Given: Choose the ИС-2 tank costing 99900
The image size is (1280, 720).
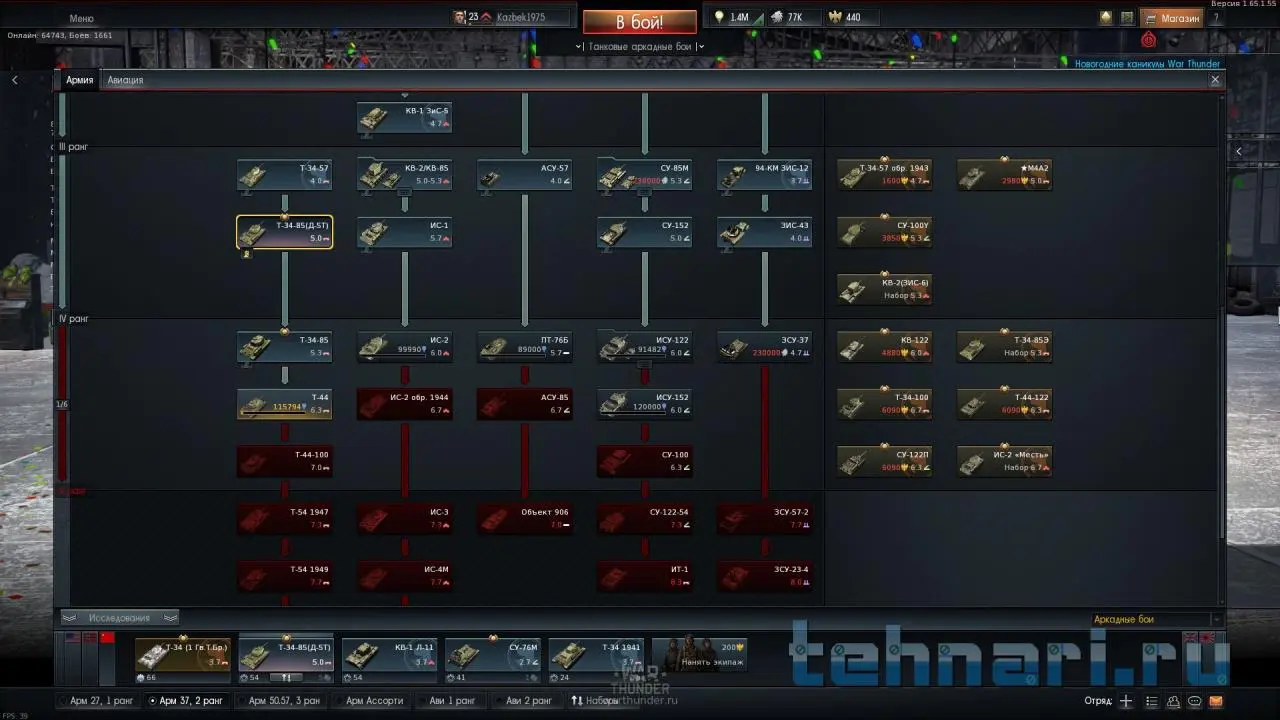Looking at the screenshot, I should click(x=405, y=347).
